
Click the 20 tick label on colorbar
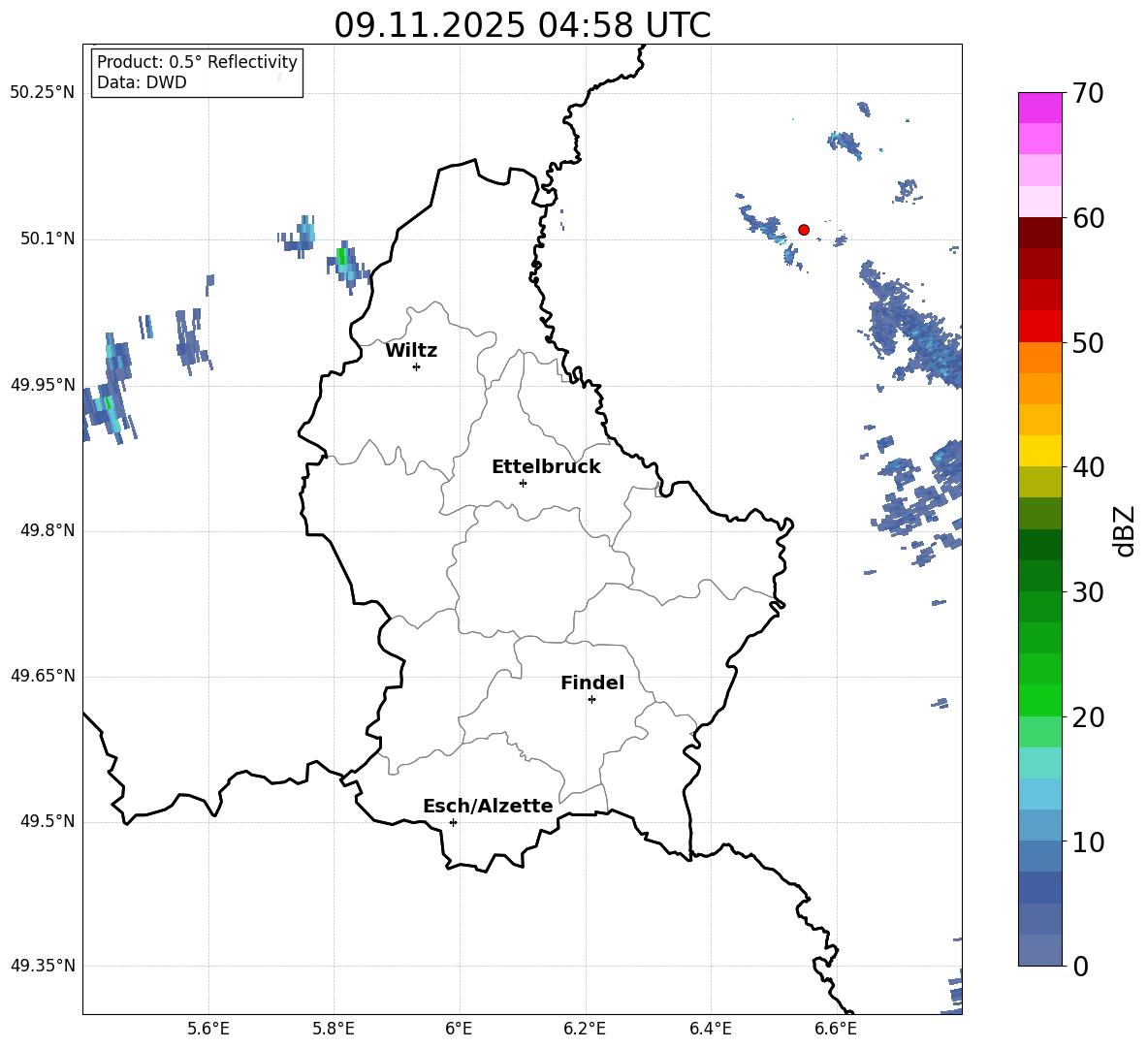[1088, 717]
